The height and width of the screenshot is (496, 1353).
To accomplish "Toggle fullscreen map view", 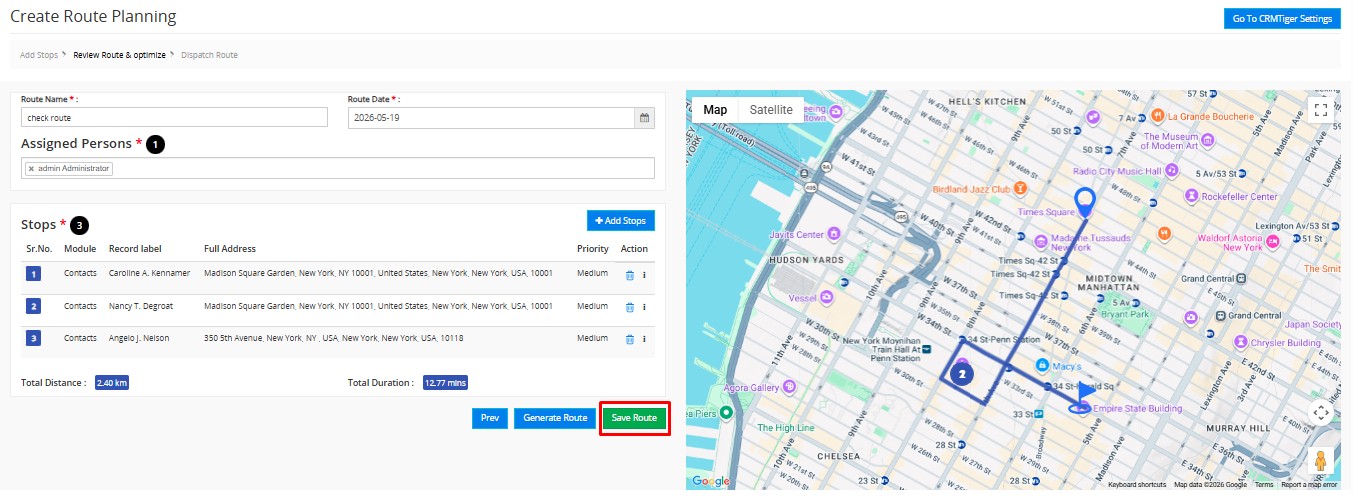I will pyautogui.click(x=1320, y=110).
